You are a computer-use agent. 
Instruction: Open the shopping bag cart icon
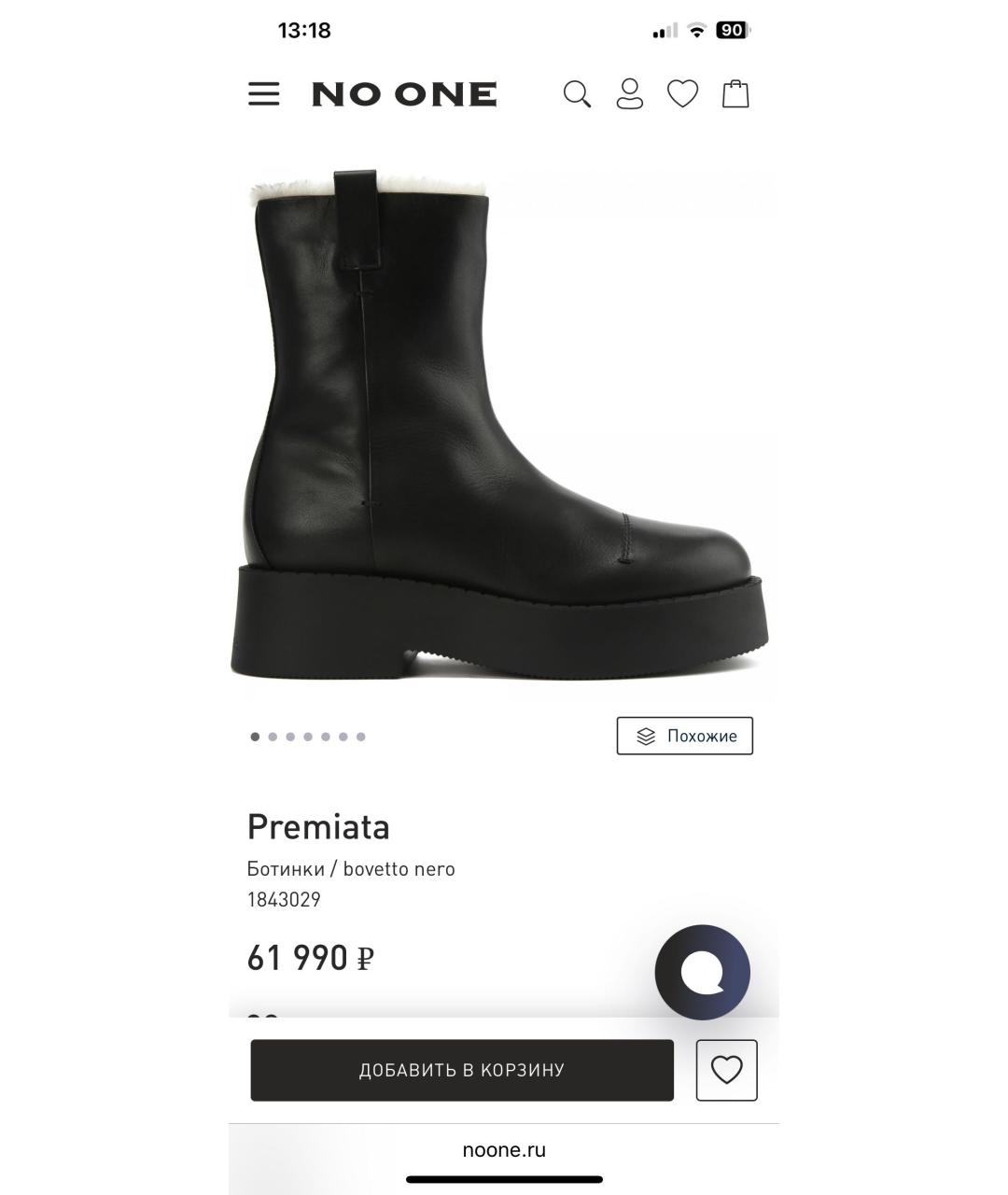[x=735, y=94]
